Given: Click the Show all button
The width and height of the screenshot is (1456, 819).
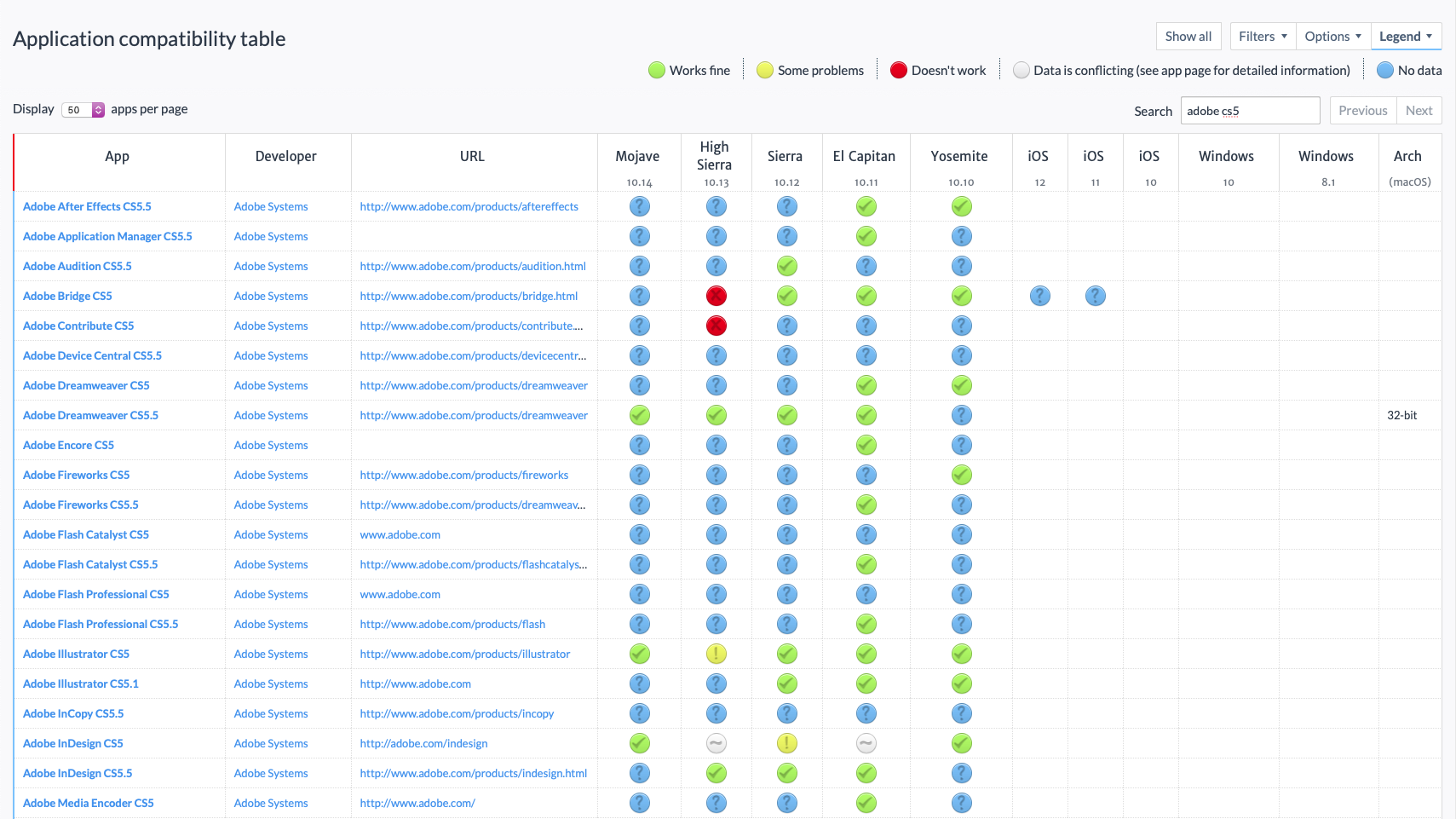Looking at the screenshot, I should click(1188, 37).
